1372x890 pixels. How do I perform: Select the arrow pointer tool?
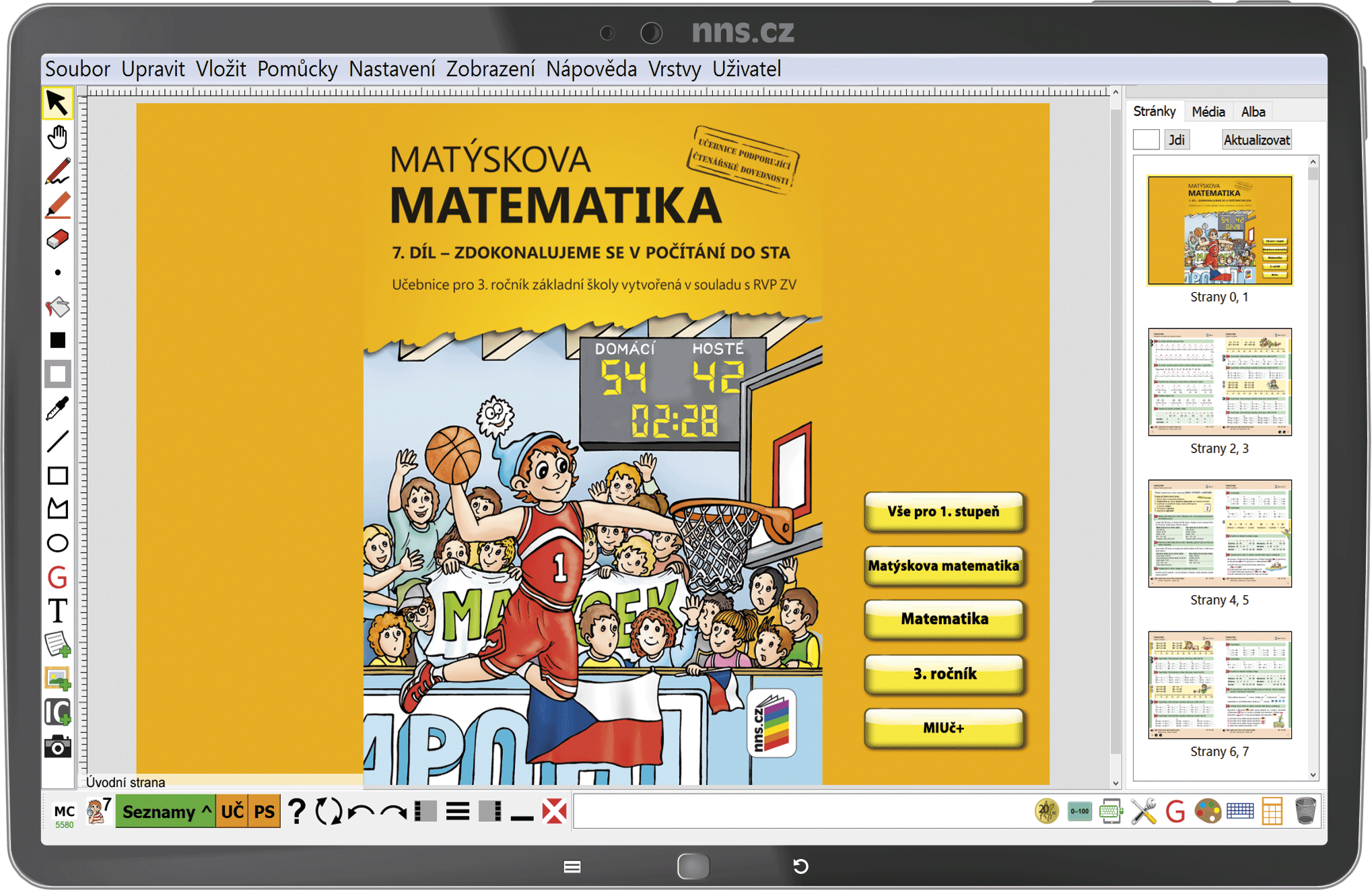click(57, 103)
